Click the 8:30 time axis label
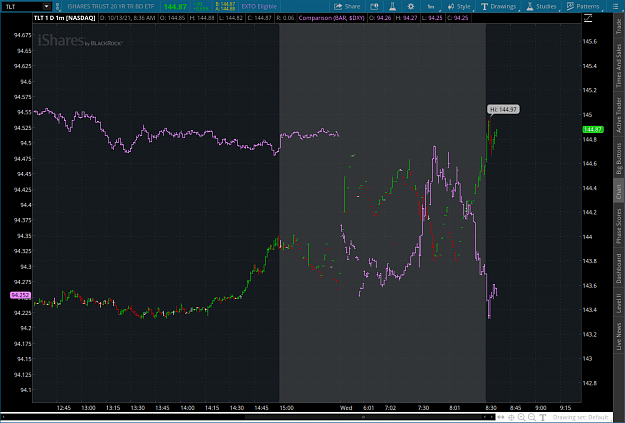The width and height of the screenshot is (625, 423). pyautogui.click(x=491, y=407)
